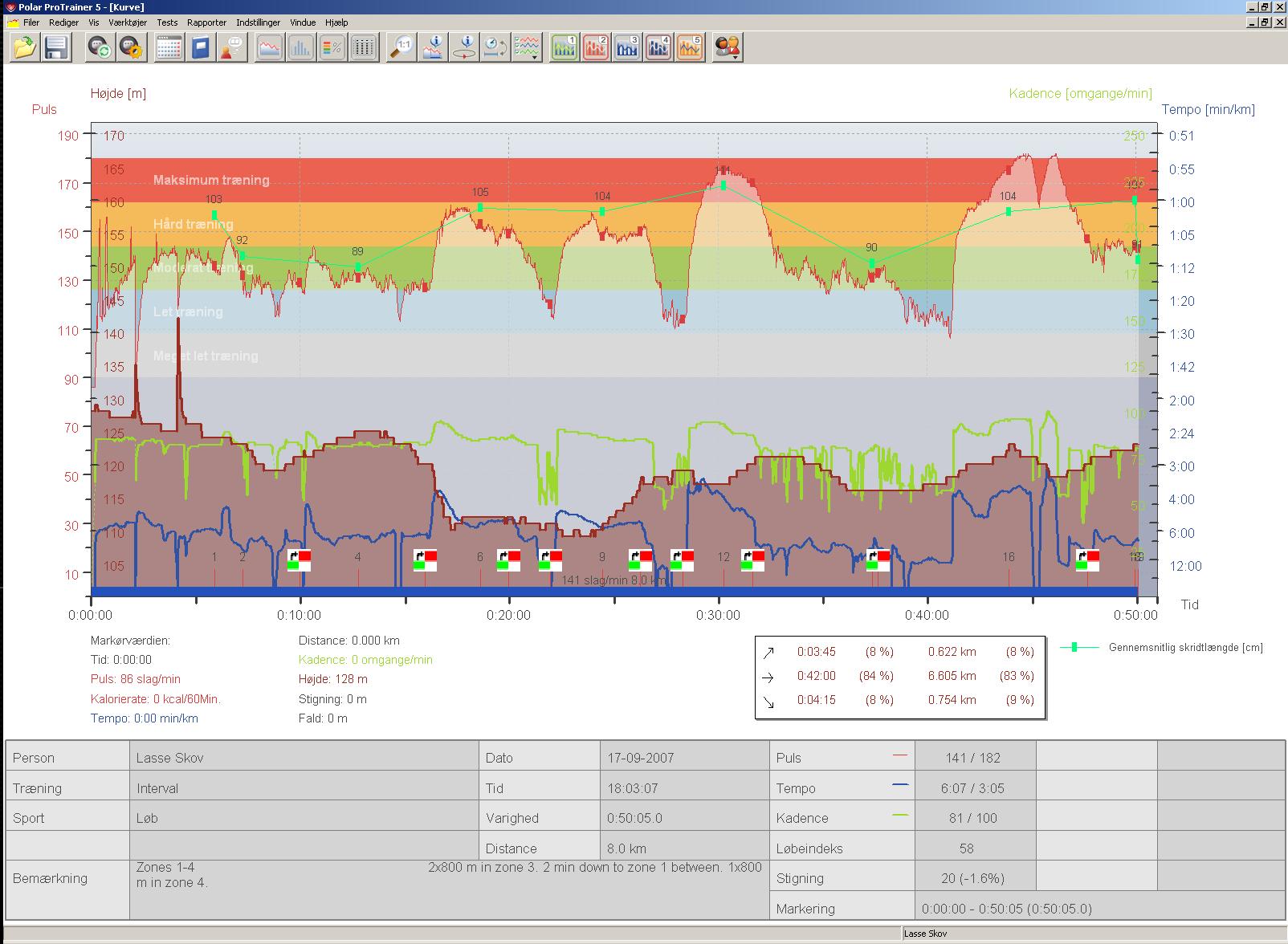Toggle the percentage zones view icon
The width and height of the screenshot is (1288, 944).
[332, 47]
